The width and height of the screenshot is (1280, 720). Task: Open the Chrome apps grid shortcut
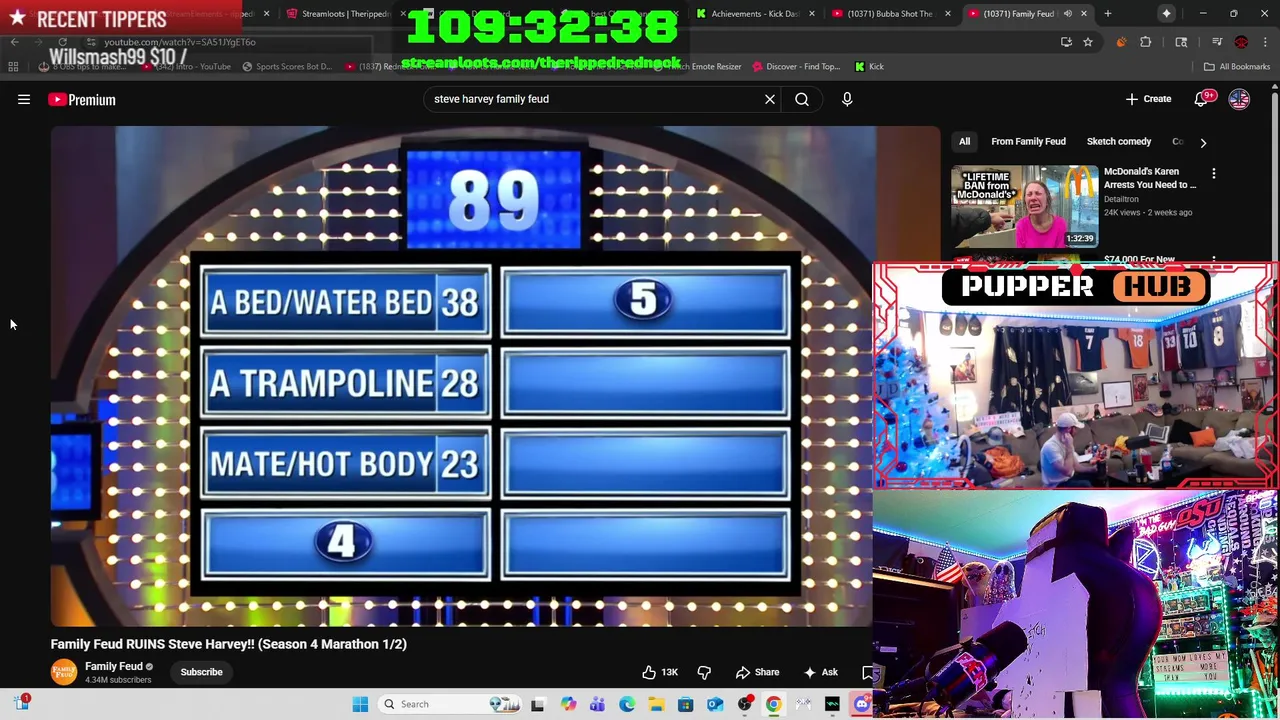tap(13, 67)
